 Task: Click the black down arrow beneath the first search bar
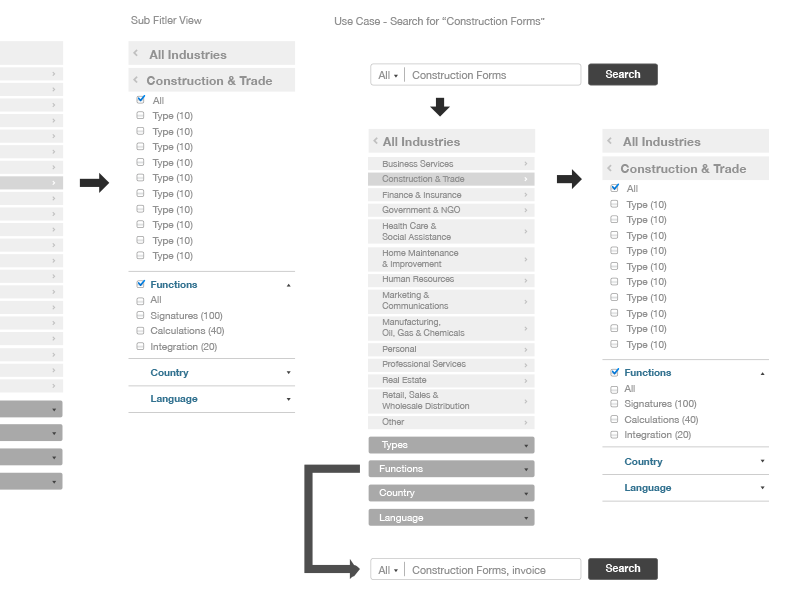click(439, 106)
